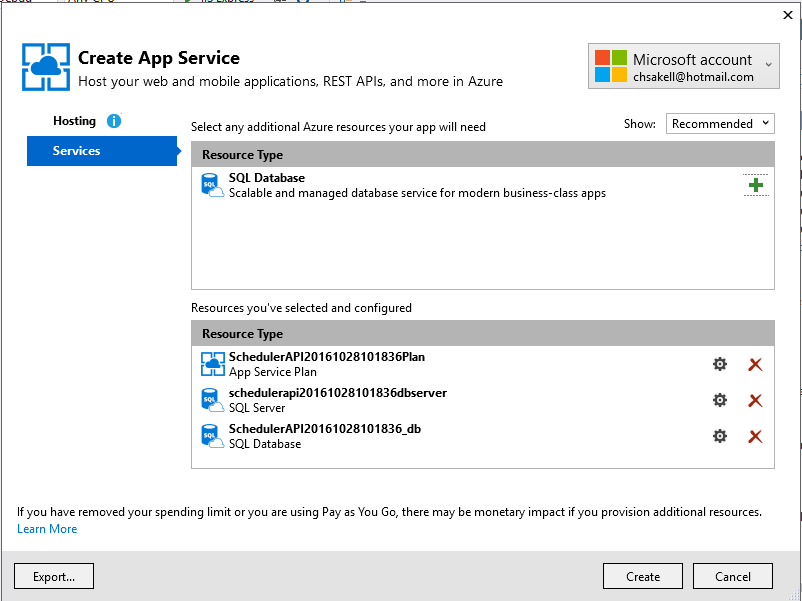This screenshot has width=802, height=601.
Task: Open the Show Recommended dropdown
Action: click(720, 124)
